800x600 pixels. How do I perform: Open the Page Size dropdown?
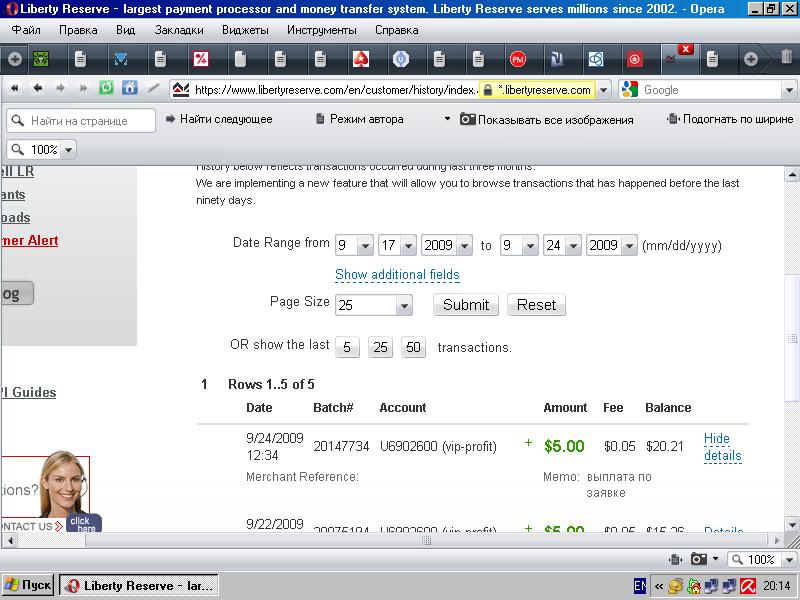373,305
